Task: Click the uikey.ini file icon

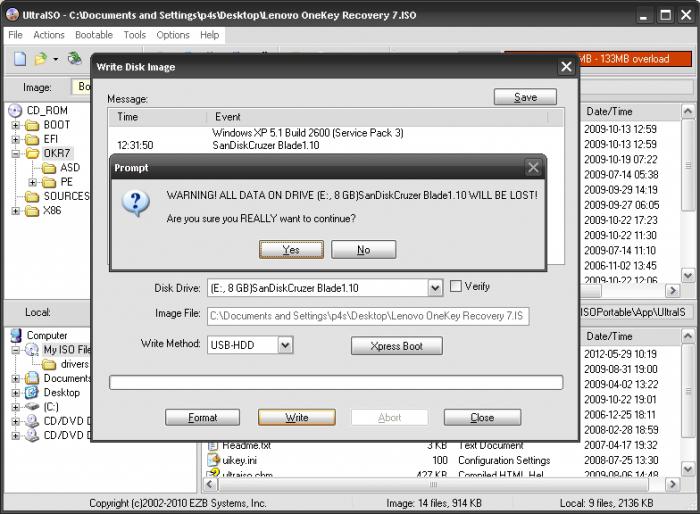Action: tap(213, 460)
